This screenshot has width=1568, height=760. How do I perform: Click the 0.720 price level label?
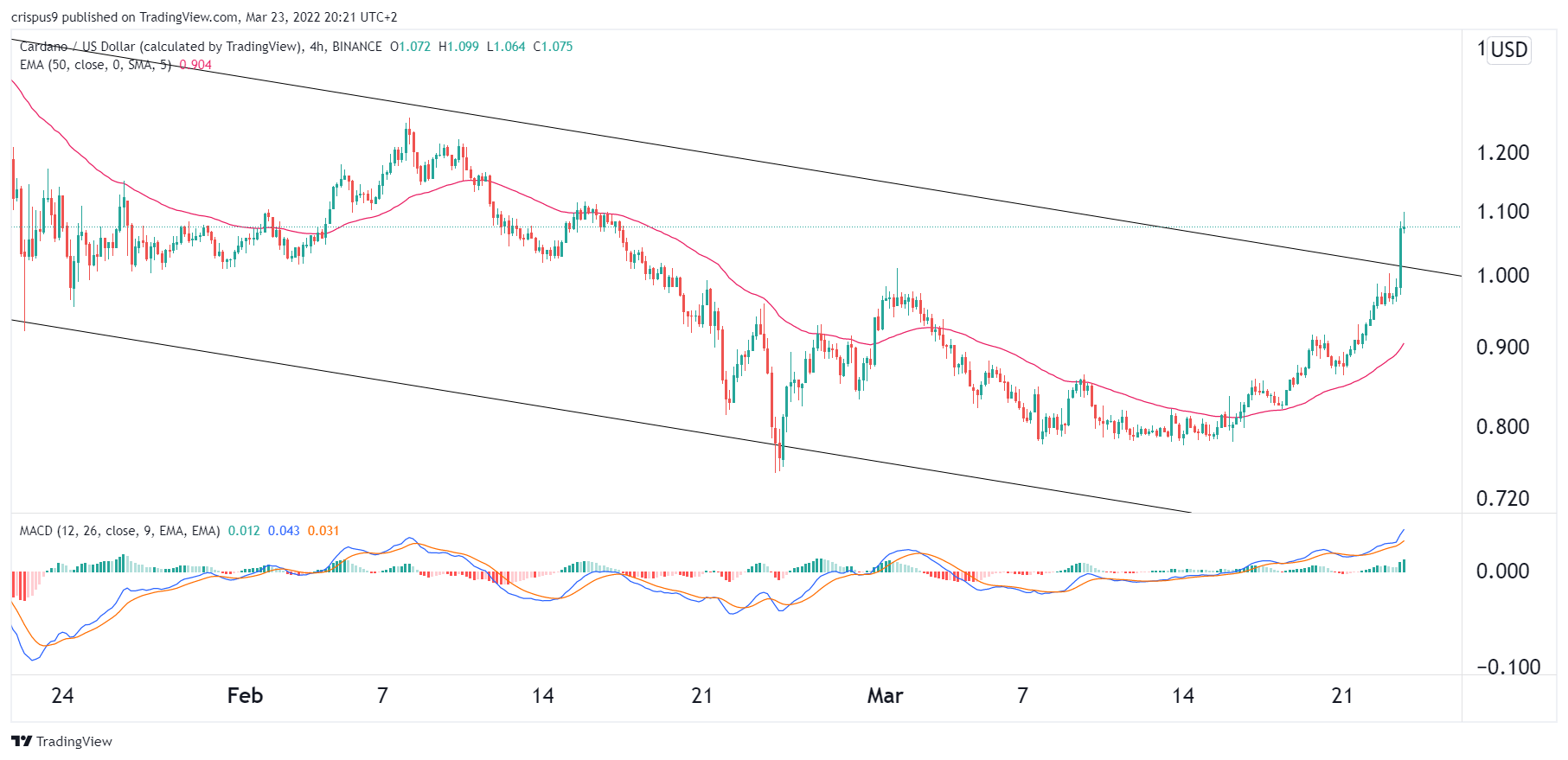point(1502,498)
